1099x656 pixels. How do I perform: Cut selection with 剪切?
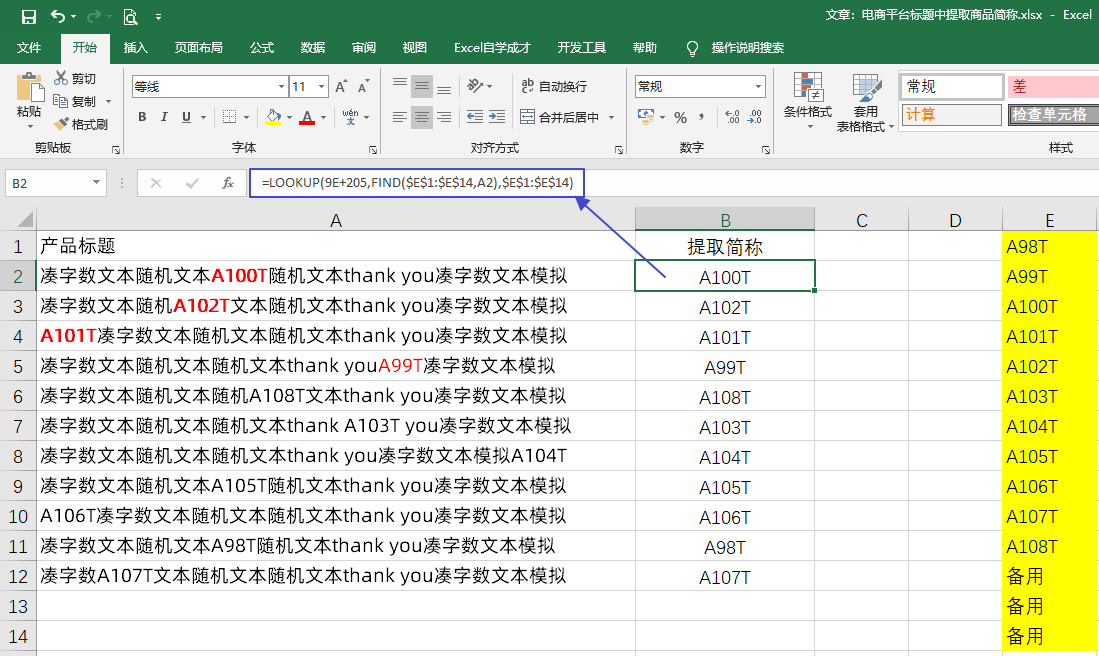point(76,78)
